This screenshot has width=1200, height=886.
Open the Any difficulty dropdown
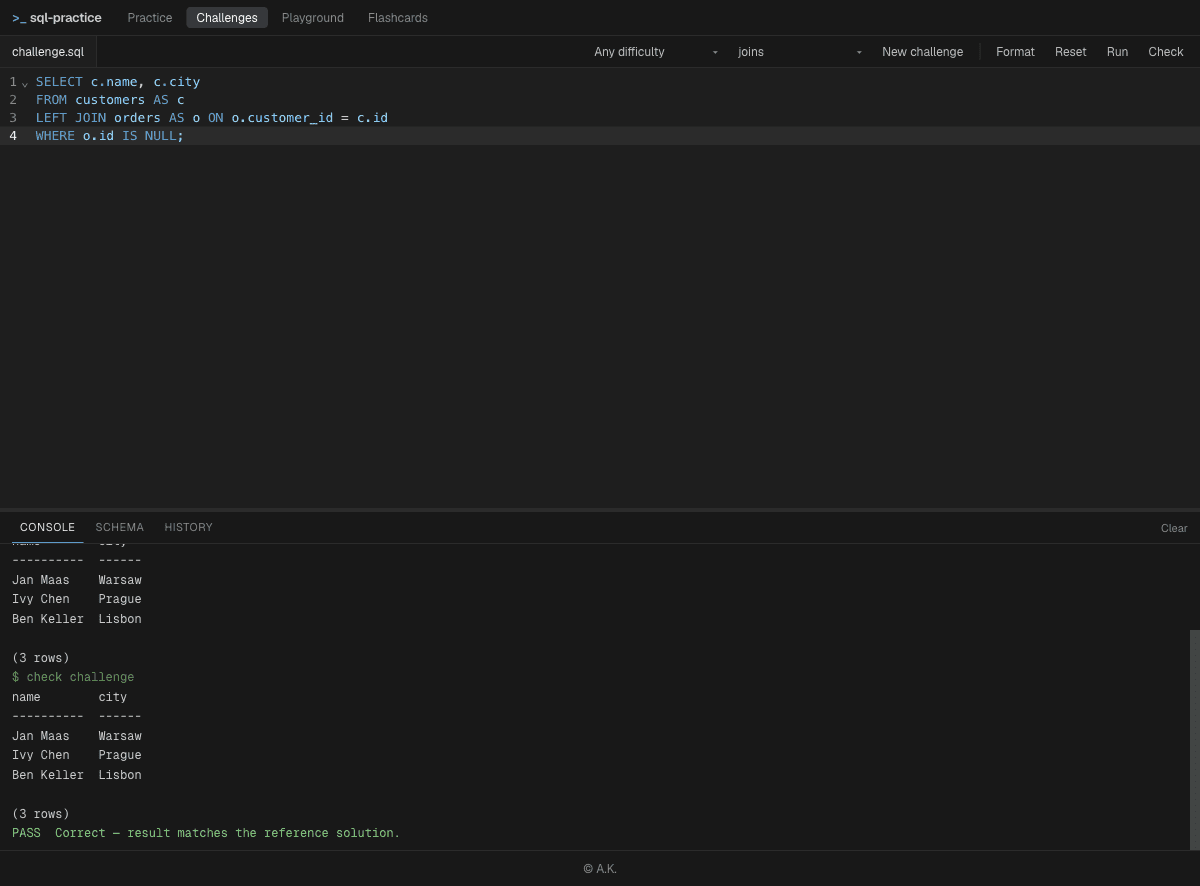coord(656,52)
